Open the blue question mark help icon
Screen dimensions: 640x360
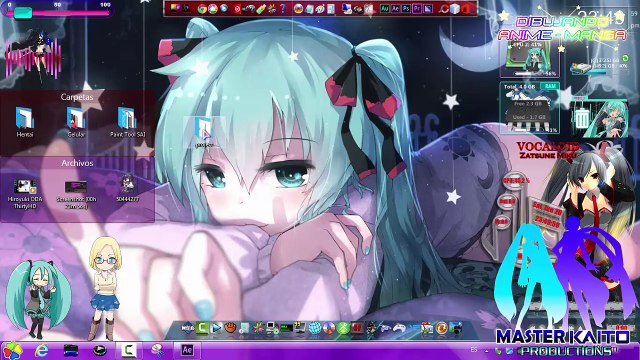[x=282, y=8]
